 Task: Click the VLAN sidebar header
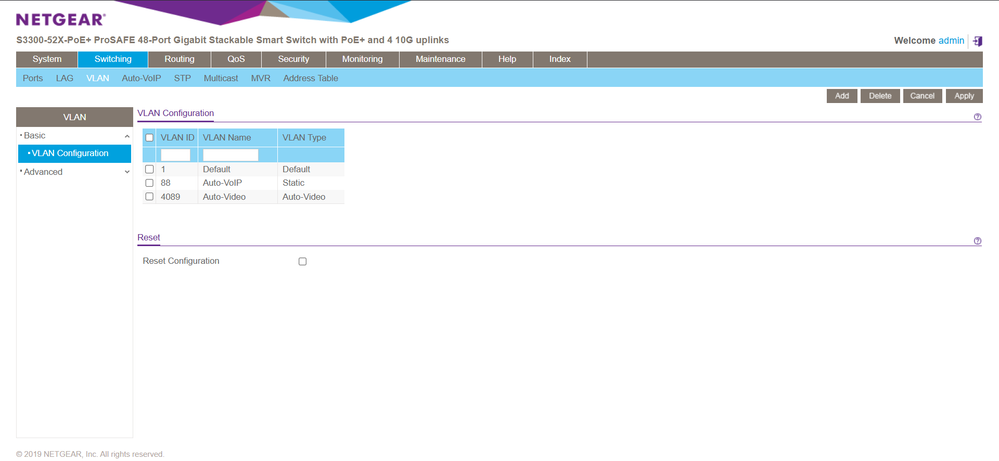click(x=75, y=117)
